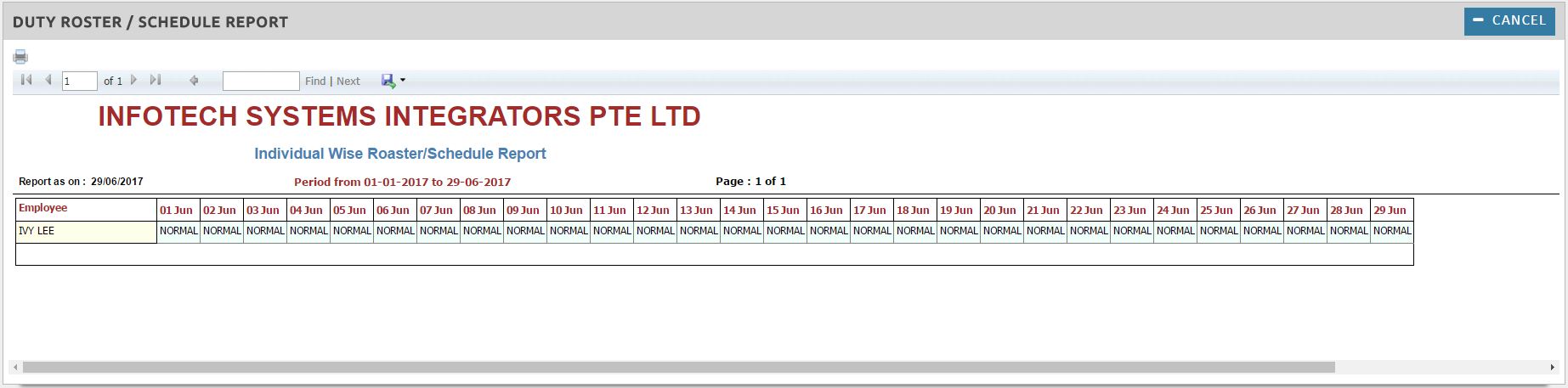
Task: Open the export format dropdown arrow
Action: [403, 81]
